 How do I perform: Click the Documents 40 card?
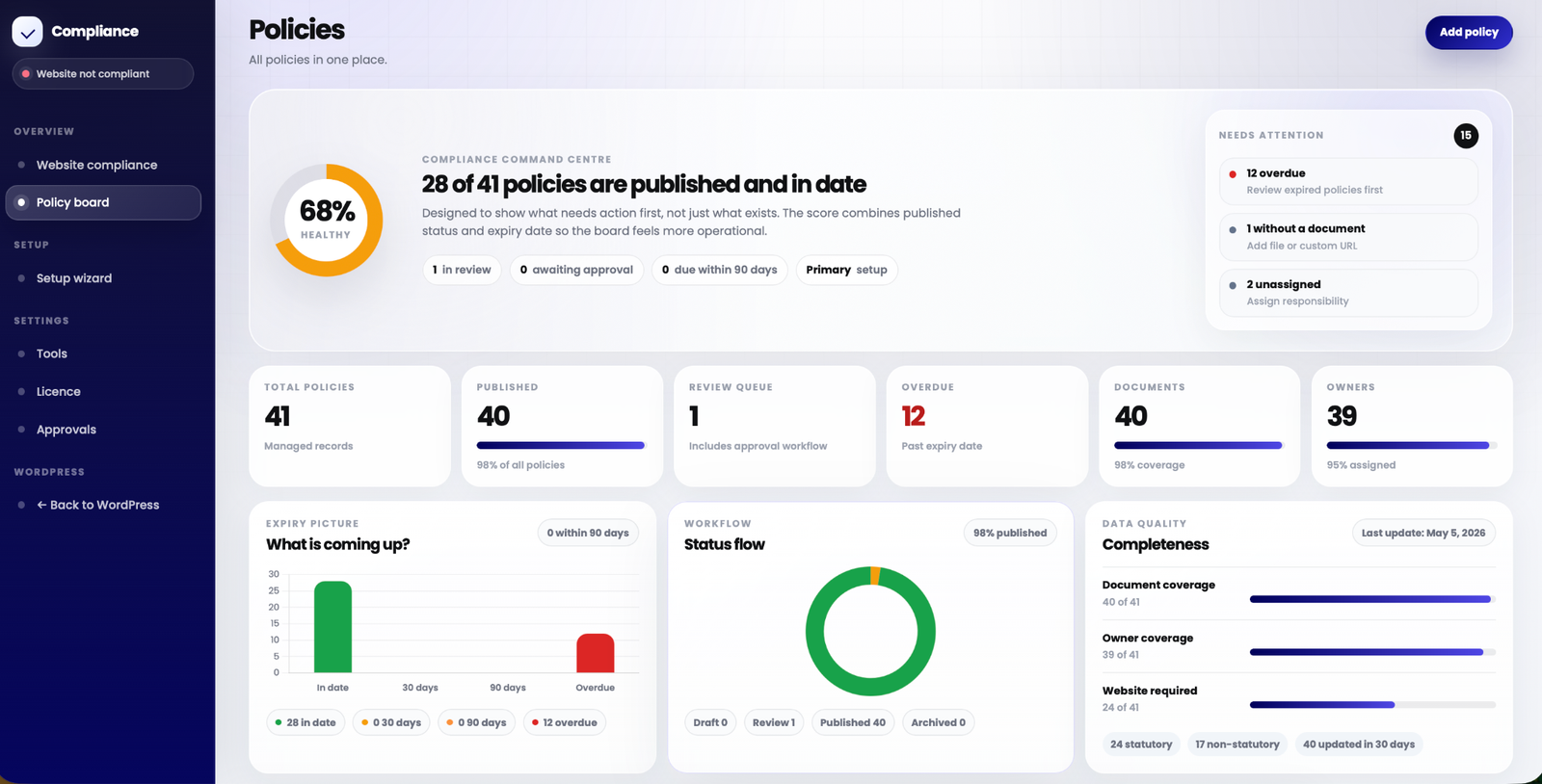[1200, 426]
